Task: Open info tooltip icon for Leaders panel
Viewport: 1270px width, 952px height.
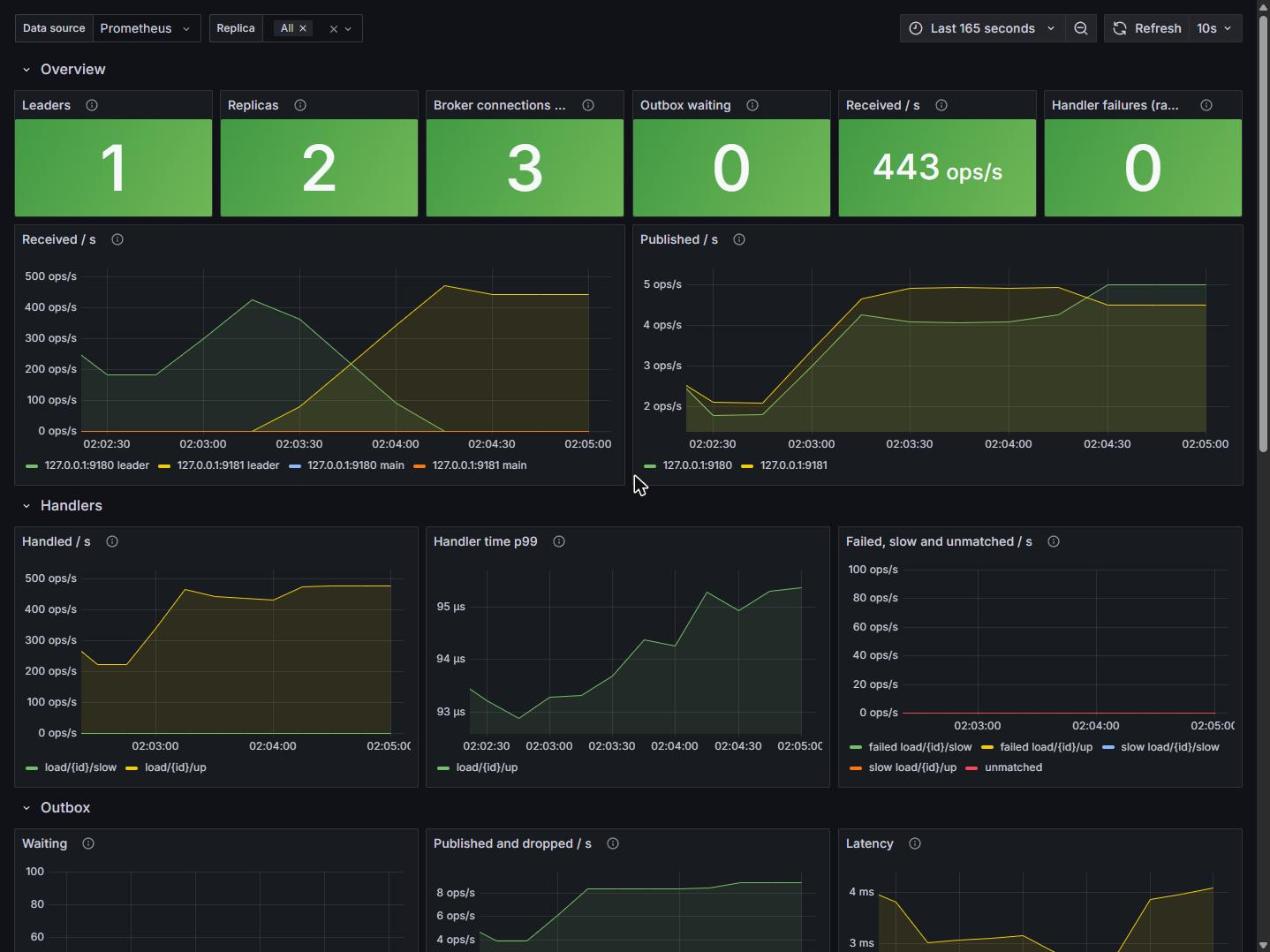Action: tap(92, 105)
